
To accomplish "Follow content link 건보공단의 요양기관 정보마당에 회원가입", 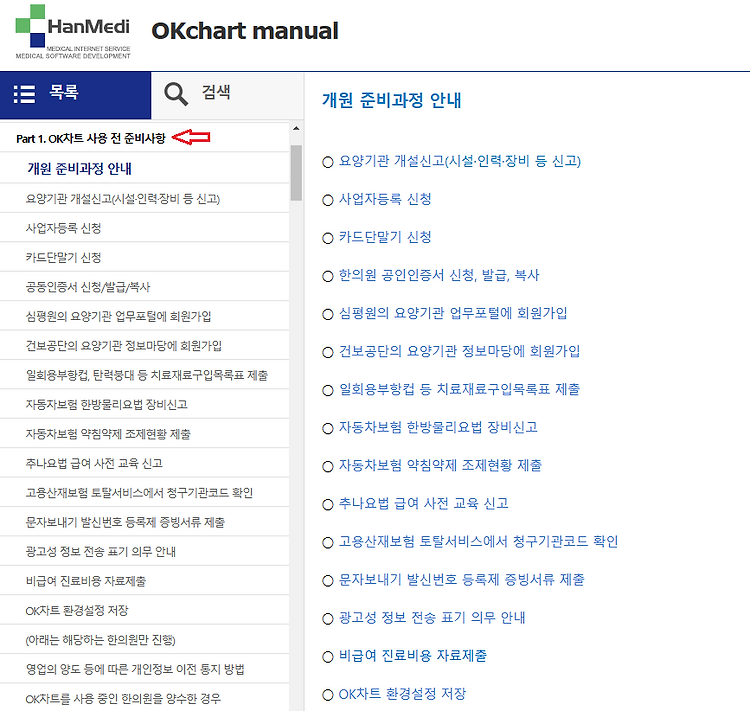I will coord(459,351).
